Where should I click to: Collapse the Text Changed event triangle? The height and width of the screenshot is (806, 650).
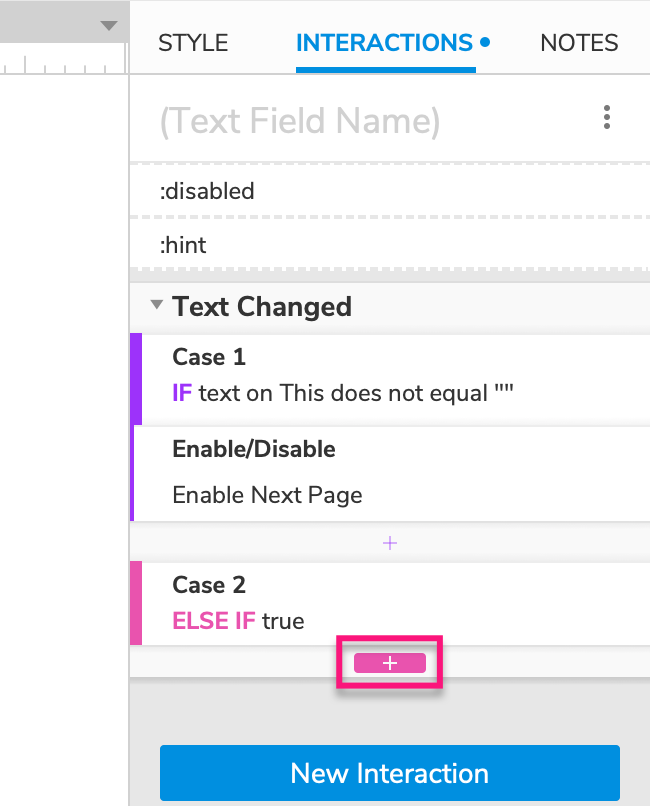(157, 306)
